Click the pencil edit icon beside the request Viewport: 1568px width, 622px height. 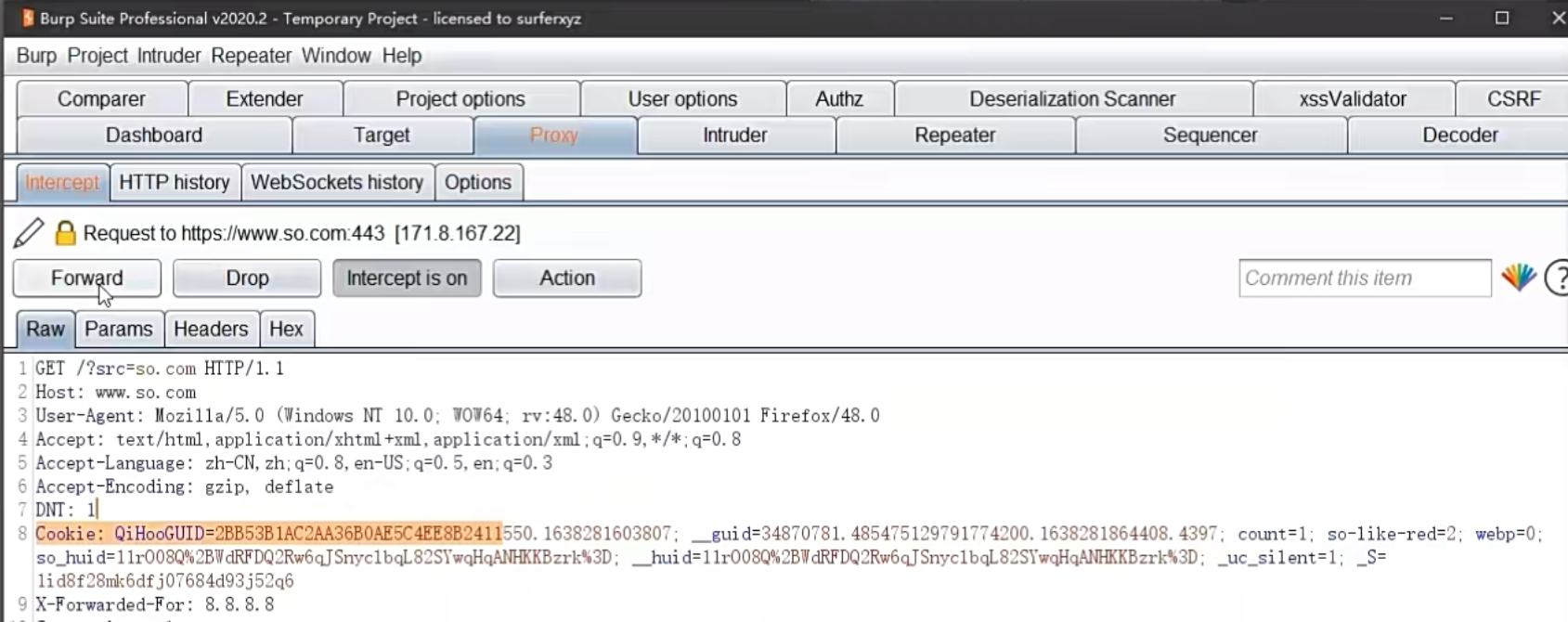click(x=29, y=232)
